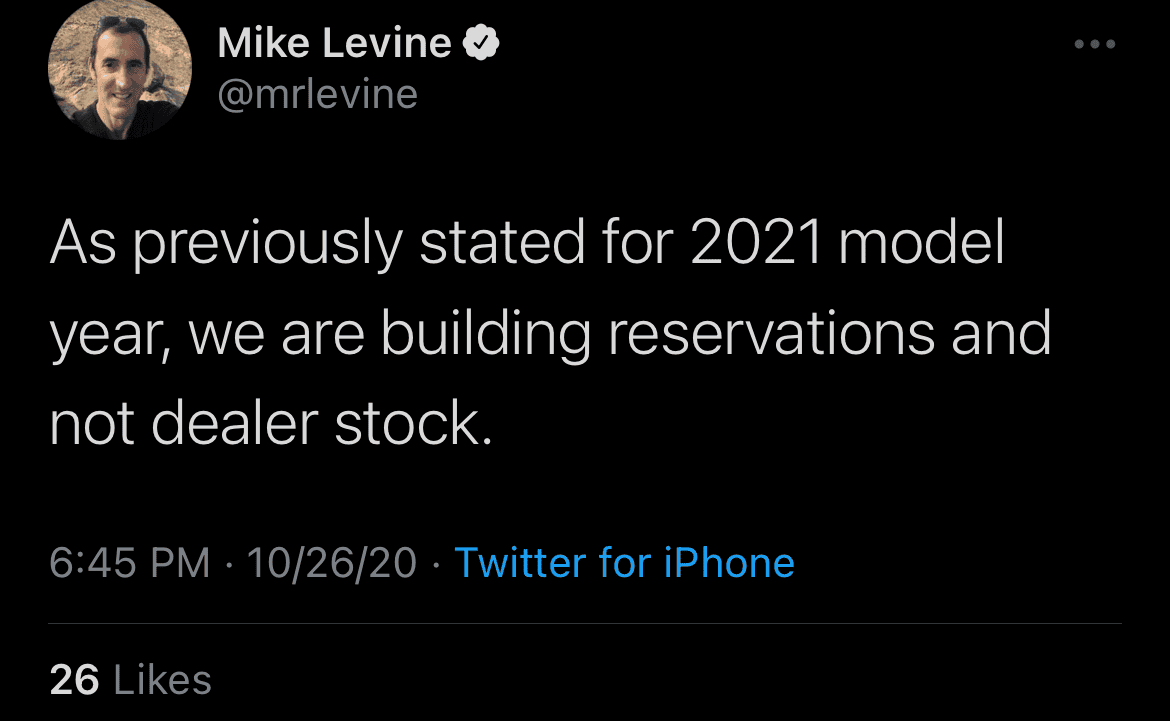This screenshot has height=721, width=1170.
Task: Click the word 'stock.' ending the tweet
Action: coord(414,423)
